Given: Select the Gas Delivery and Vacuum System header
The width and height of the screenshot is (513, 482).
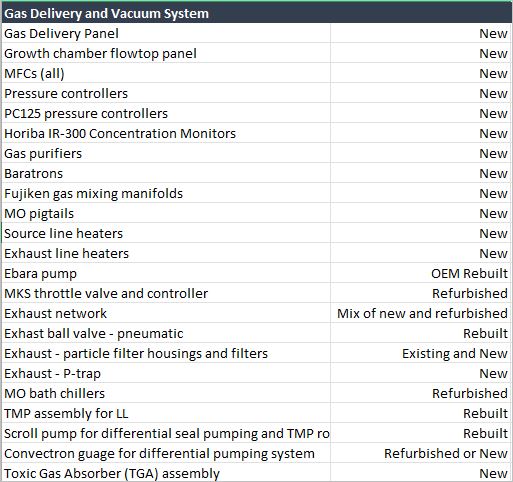Looking at the screenshot, I should coord(256,13).
